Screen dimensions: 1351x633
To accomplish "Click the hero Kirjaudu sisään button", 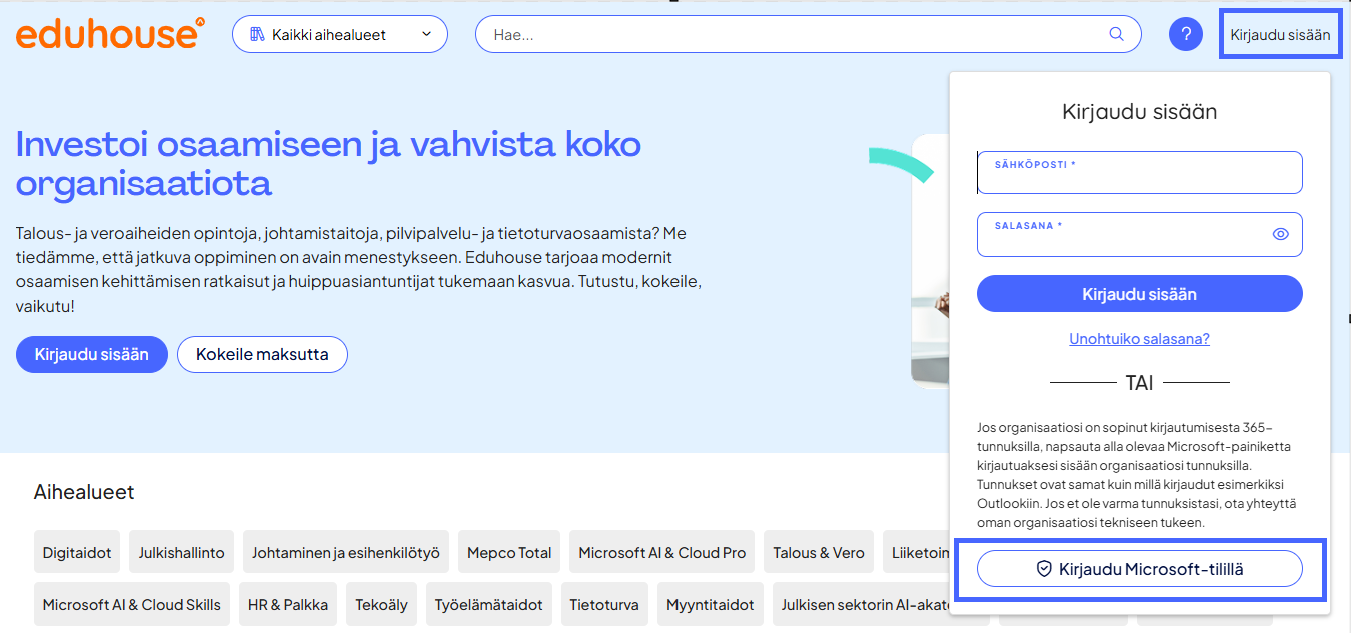I will tap(92, 354).
